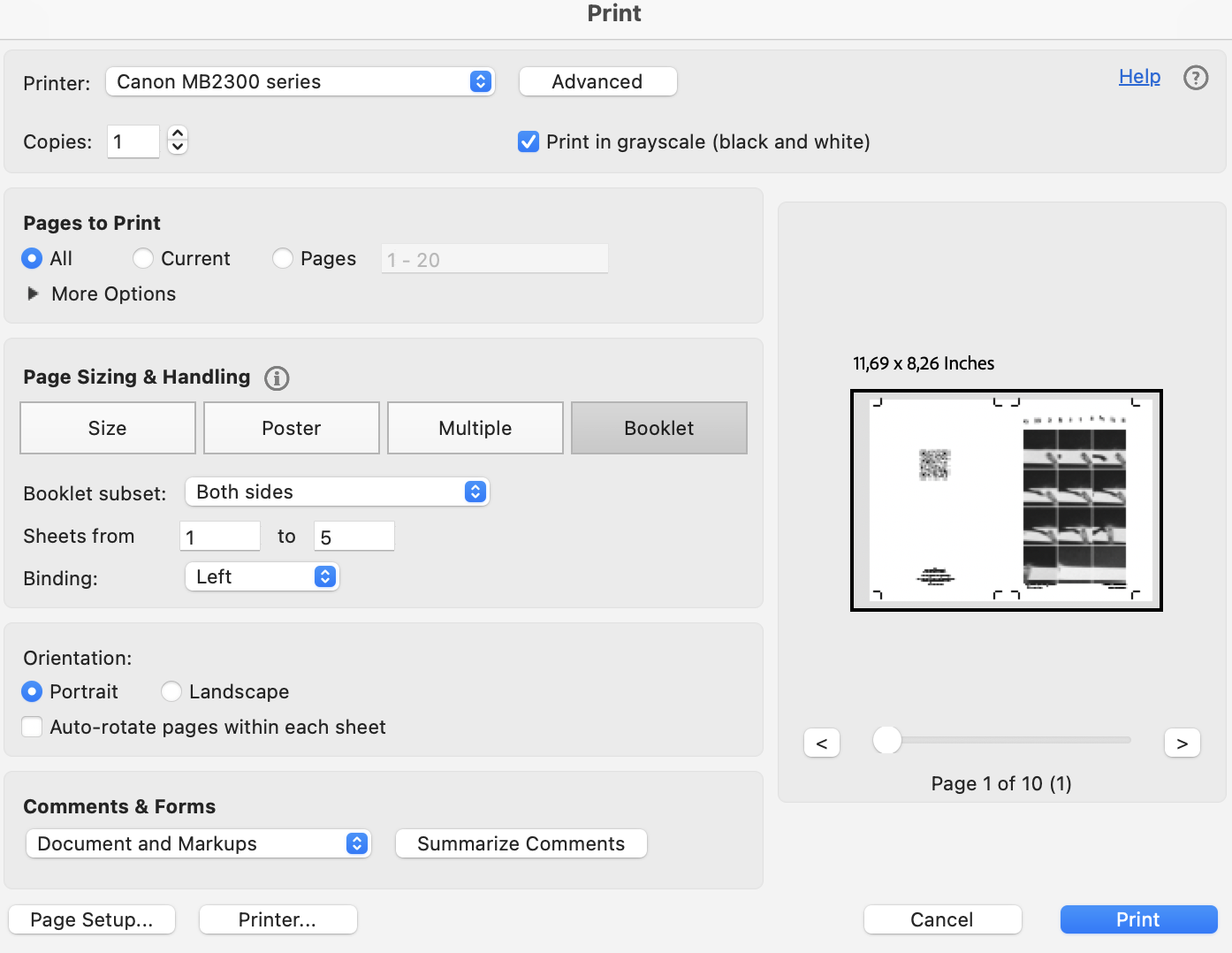Click the Sheets from input field
Image resolution: width=1232 pixels, height=953 pixels.
coord(219,536)
